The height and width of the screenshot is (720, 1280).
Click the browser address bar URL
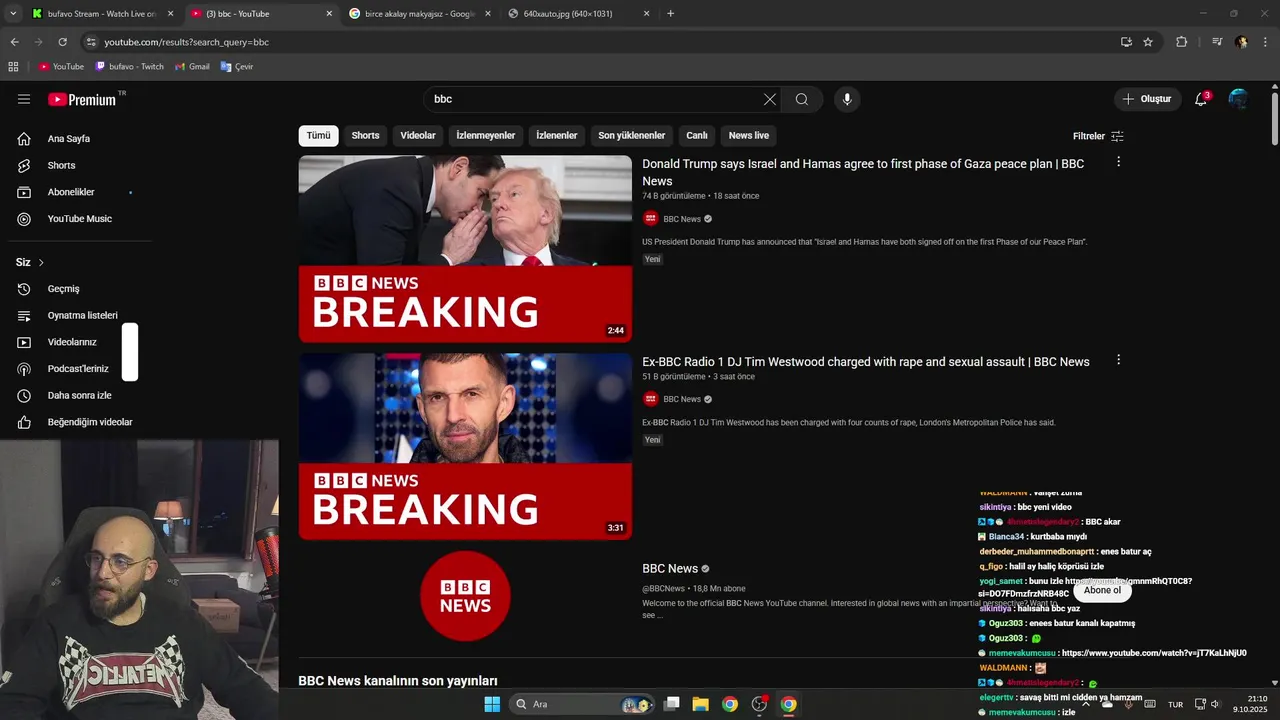187,42
